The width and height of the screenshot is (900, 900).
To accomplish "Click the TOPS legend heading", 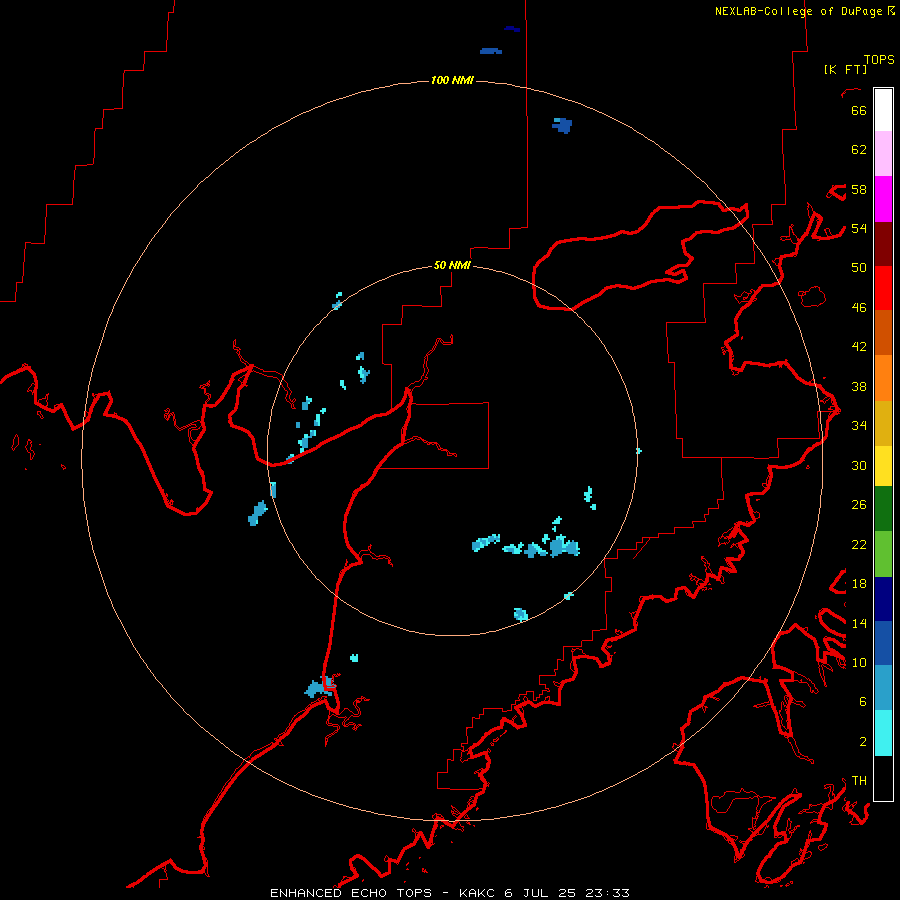I will (879, 60).
